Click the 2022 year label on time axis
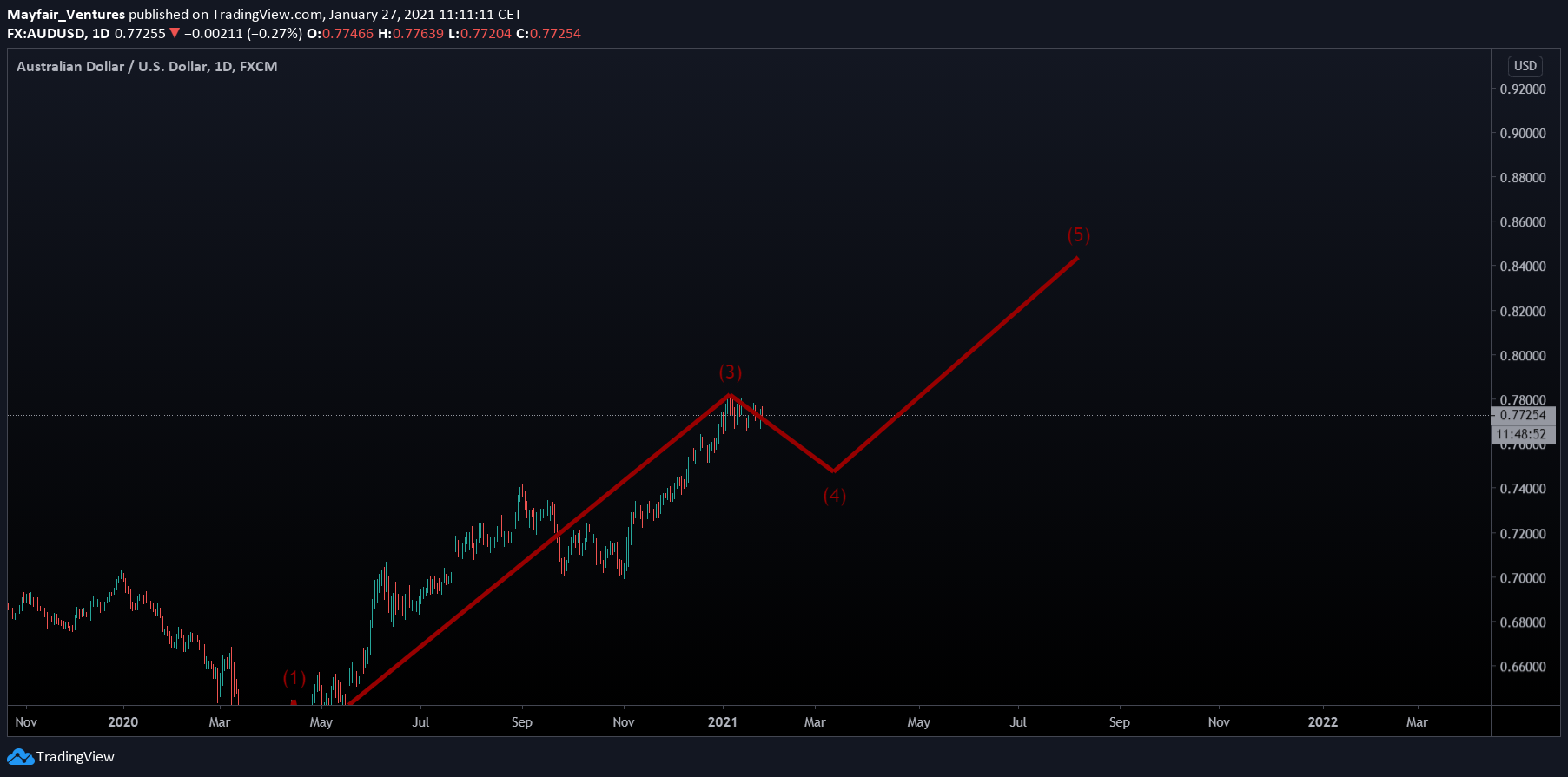 pyautogui.click(x=1323, y=722)
